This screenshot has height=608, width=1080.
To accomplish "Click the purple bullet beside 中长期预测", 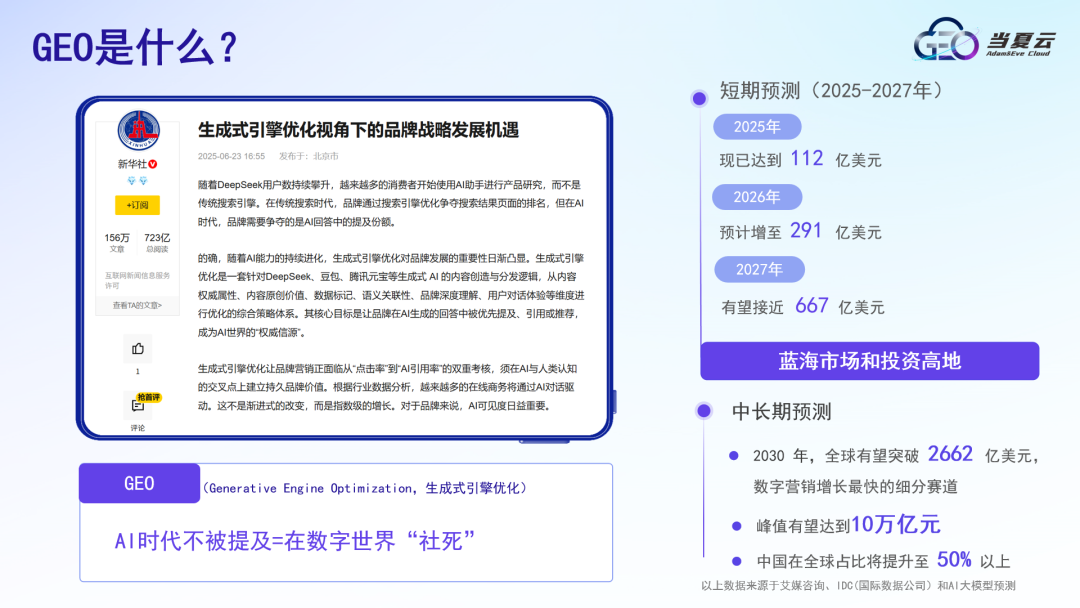I will [704, 411].
